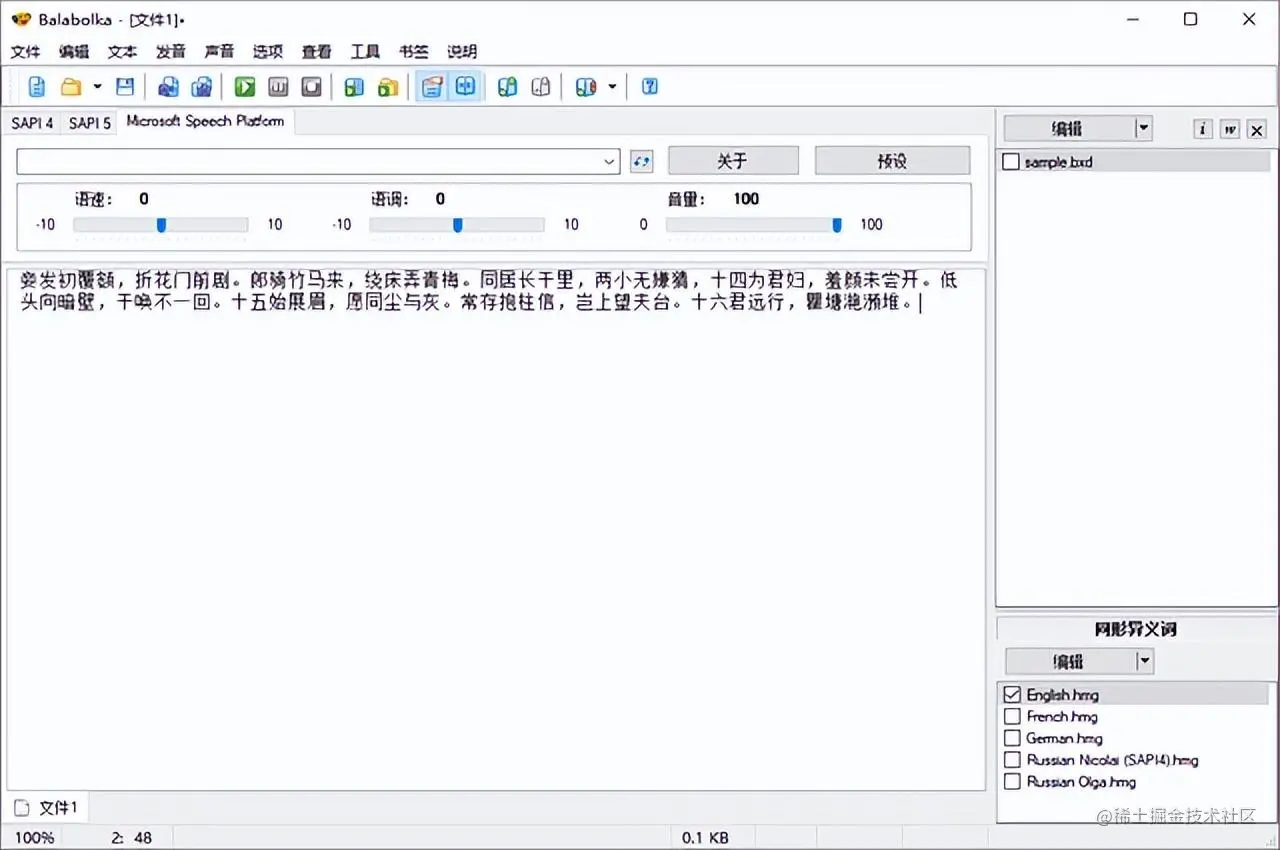The height and width of the screenshot is (850, 1280).
Task: Create a new file with toolbar icon
Action: point(37,87)
